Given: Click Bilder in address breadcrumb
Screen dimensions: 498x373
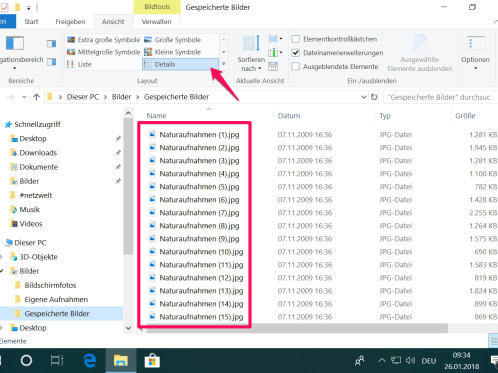Looking at the screenshot, I should click(121, 97).
